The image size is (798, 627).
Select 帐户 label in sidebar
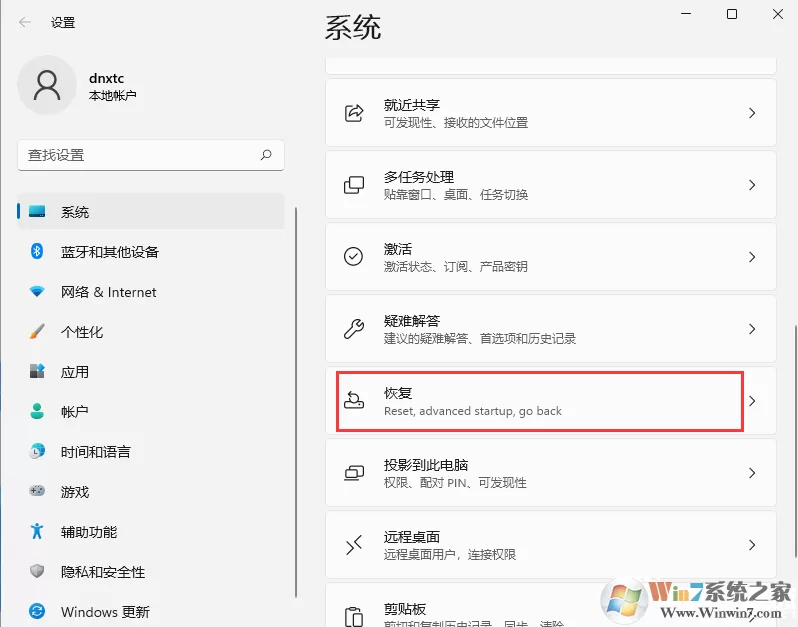[x=75, y=412]
